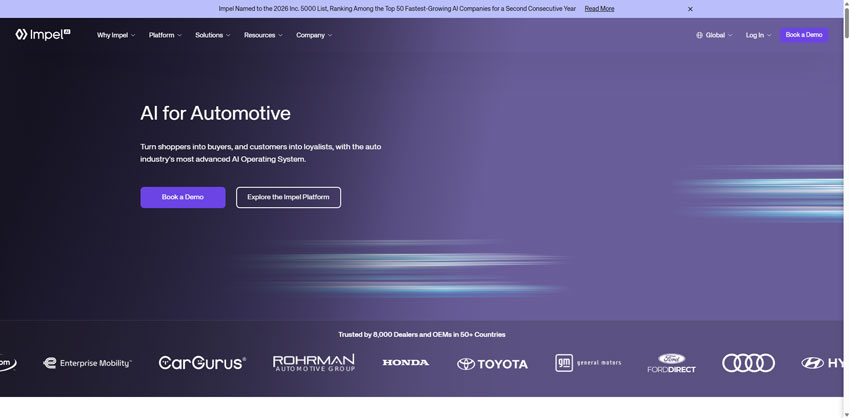The height and width of the screenshot is (418, 850).
Task: Click the AI for Automotive heading
Action: tap(215, 113)
